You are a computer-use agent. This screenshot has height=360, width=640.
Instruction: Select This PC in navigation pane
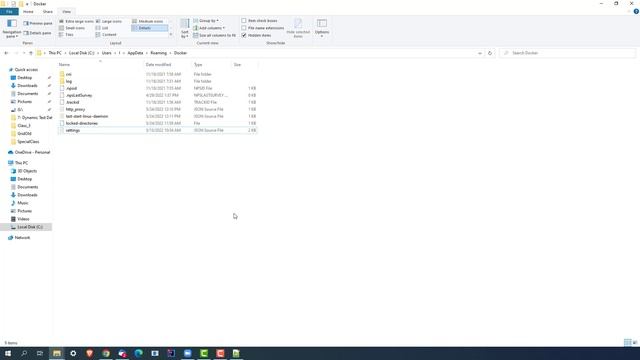click(21, 163)
